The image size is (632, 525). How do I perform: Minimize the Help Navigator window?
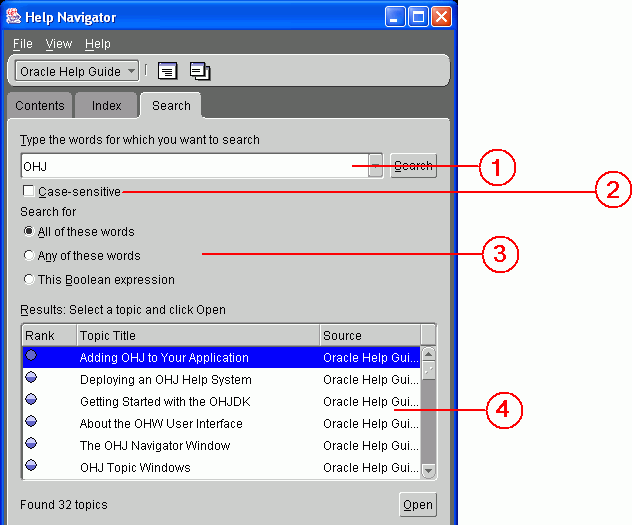click(x=395, y=17)
